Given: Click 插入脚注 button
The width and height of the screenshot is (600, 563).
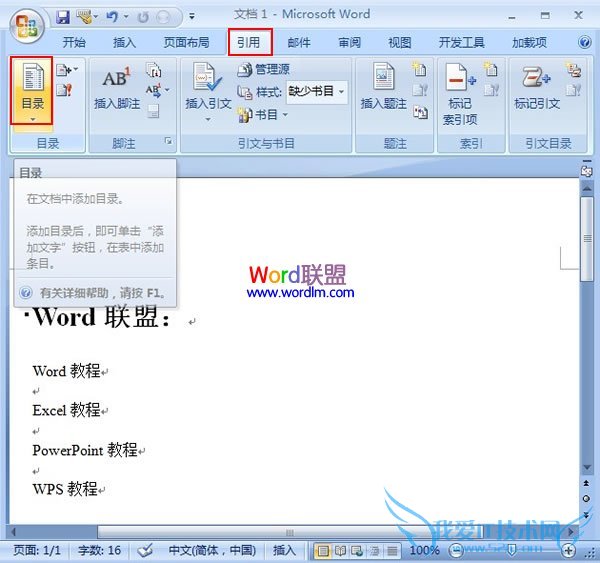Looking at the screenshot, I should point(117,89).
